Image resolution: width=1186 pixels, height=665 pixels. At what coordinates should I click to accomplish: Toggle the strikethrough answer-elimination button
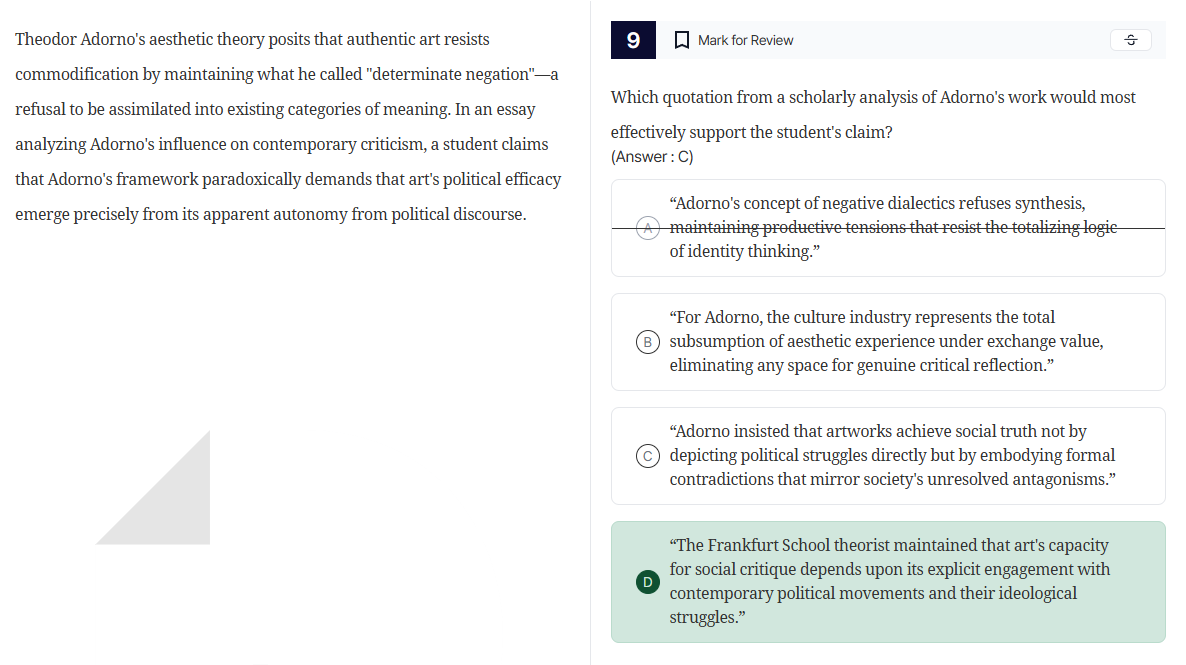pyautogui.click(x=1130, y=40)
